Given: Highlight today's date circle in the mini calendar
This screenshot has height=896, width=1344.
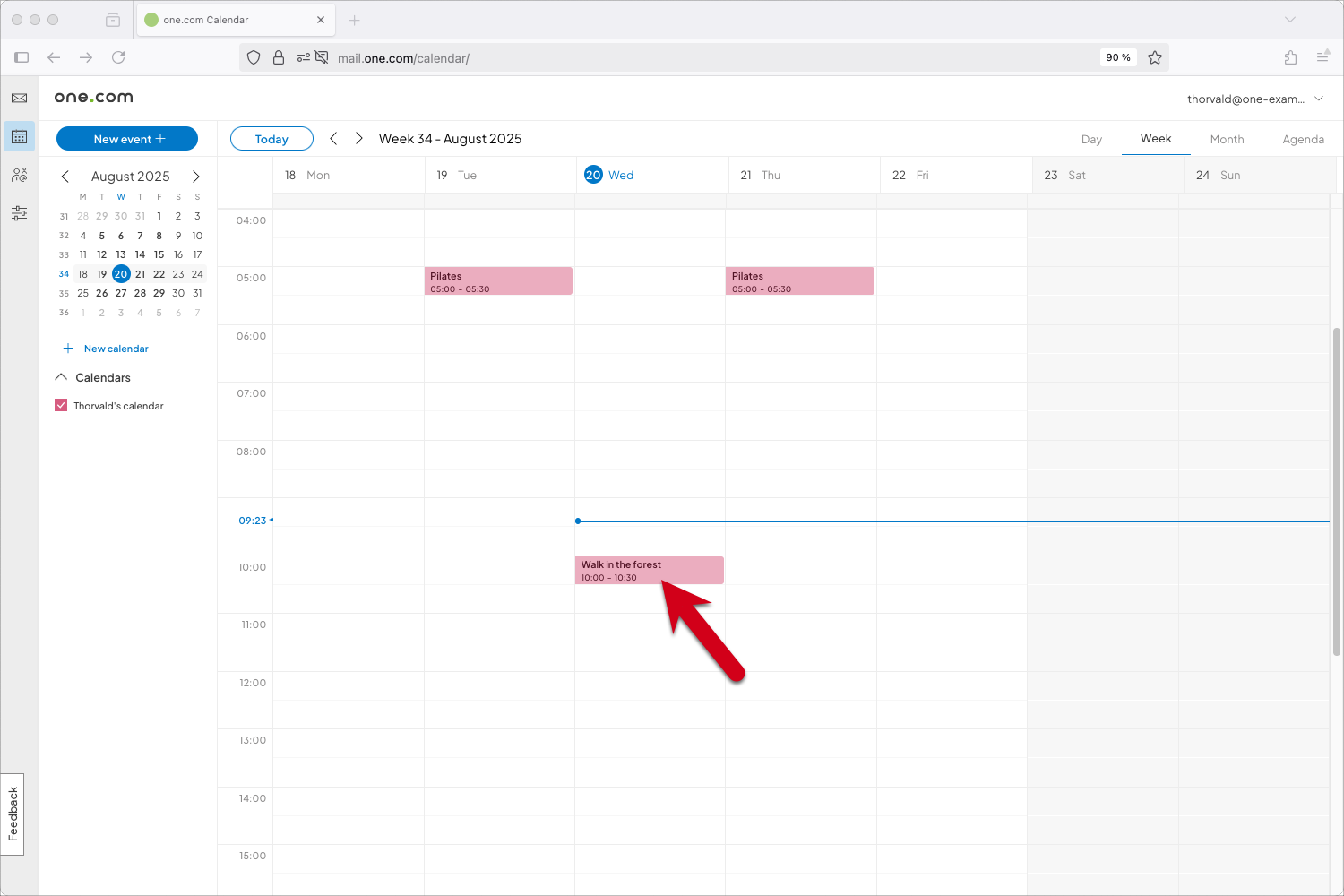Looking at the screenshot, I should point(121,273).
